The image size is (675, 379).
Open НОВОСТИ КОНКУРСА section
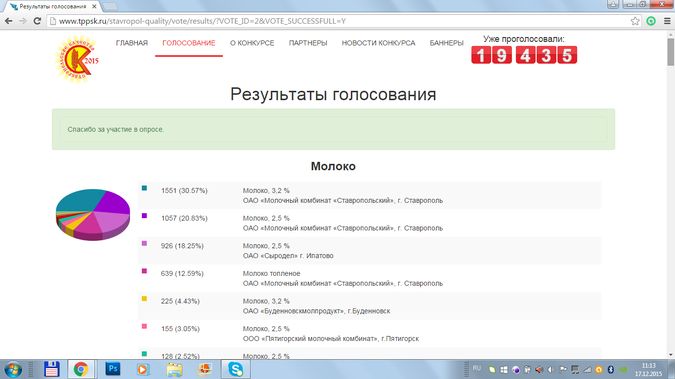tap(378, 43)
